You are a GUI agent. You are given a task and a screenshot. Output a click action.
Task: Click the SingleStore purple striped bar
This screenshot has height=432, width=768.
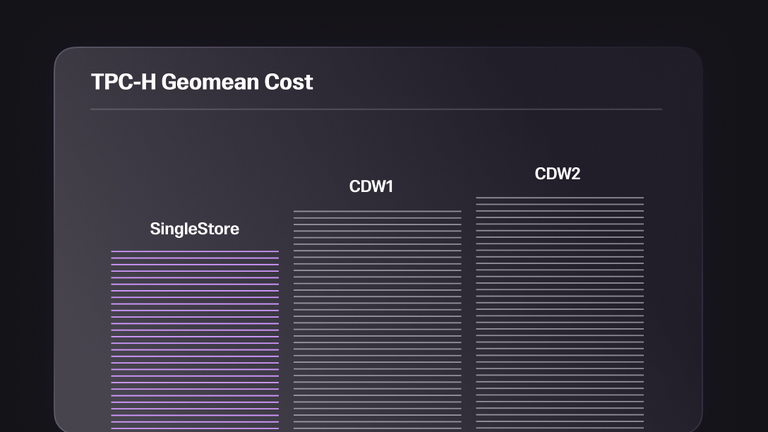195,340
